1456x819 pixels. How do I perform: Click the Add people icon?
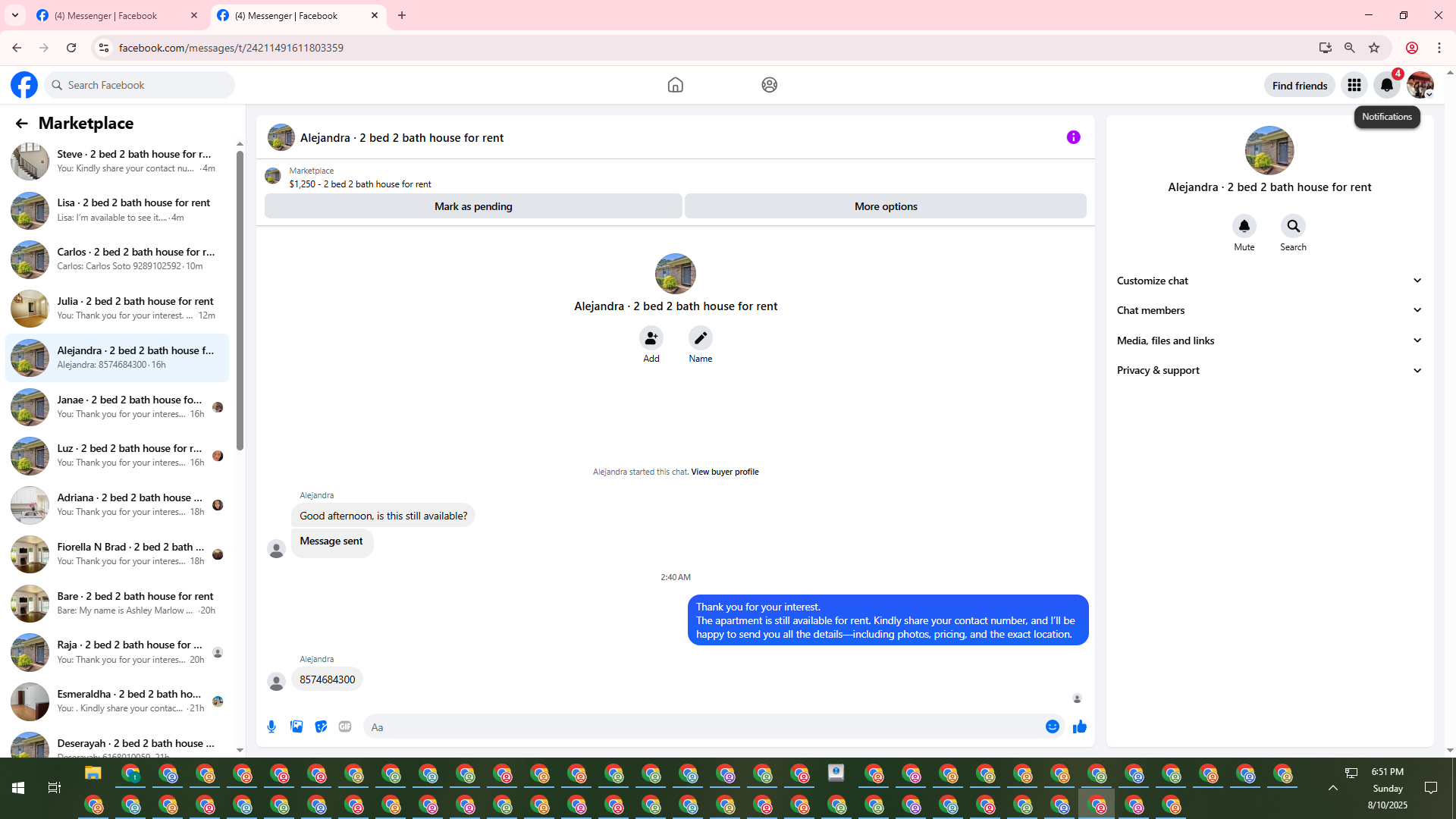651,337
